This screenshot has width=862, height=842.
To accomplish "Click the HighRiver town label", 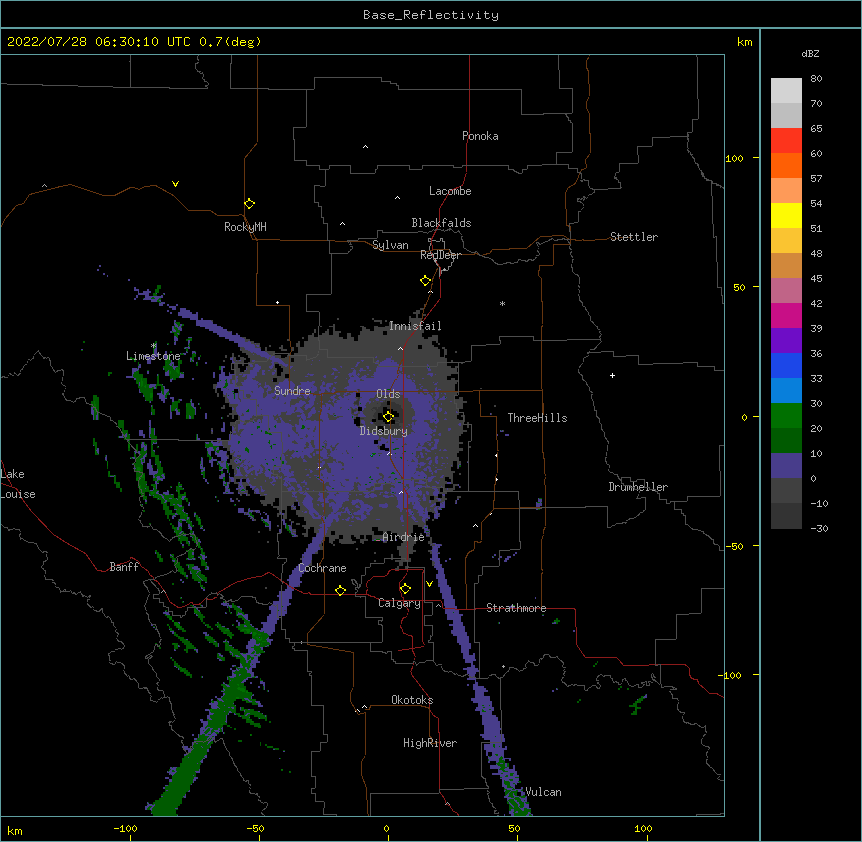I will point(430,743).
